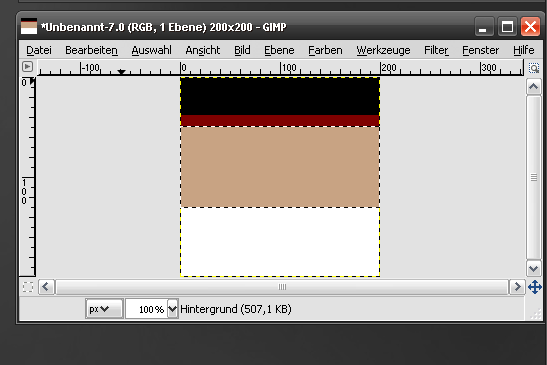Click the zoom-on-resize magnifier icon
The height and width of the screenshot is (365, 547).
coord(533,68)
